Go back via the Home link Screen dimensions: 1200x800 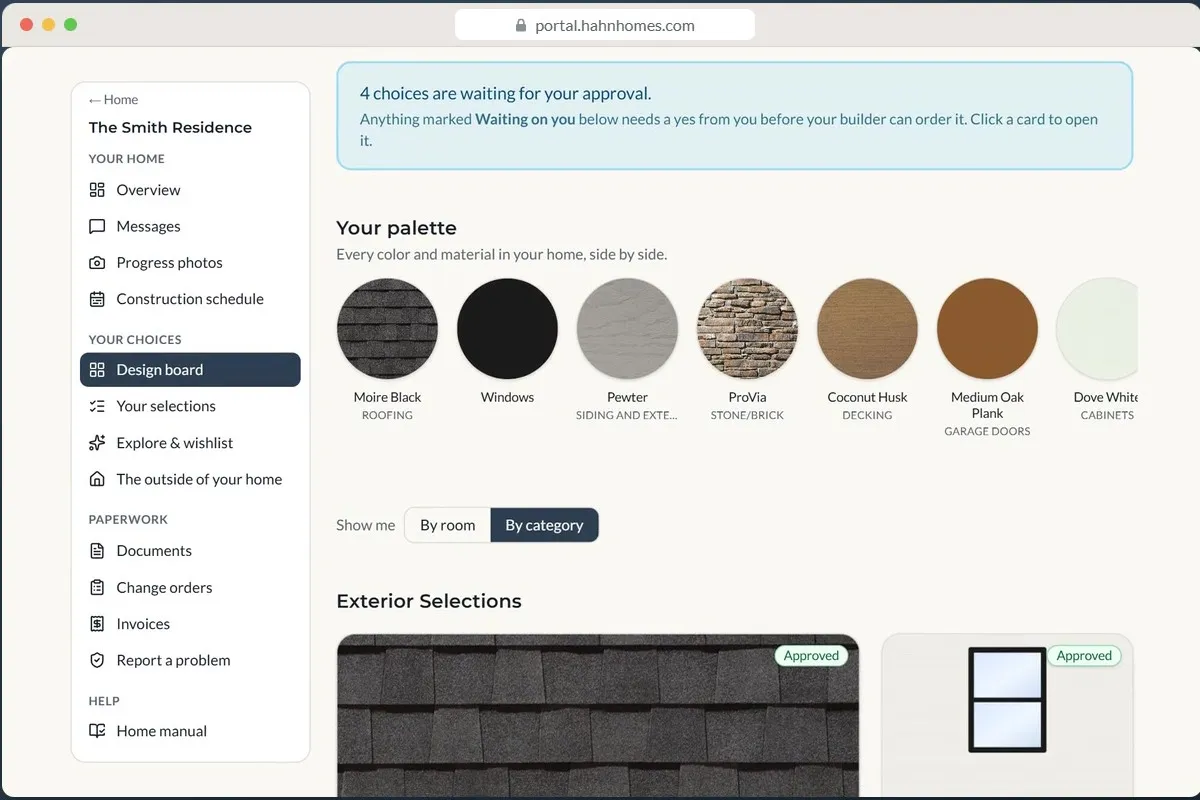113,100
